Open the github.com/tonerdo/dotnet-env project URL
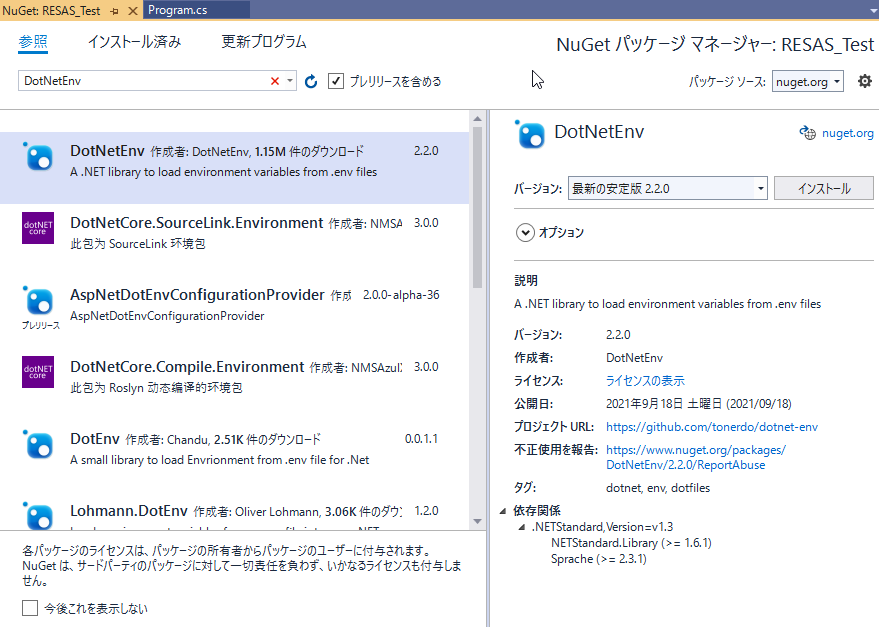879x627 pixels. [712, 427]
